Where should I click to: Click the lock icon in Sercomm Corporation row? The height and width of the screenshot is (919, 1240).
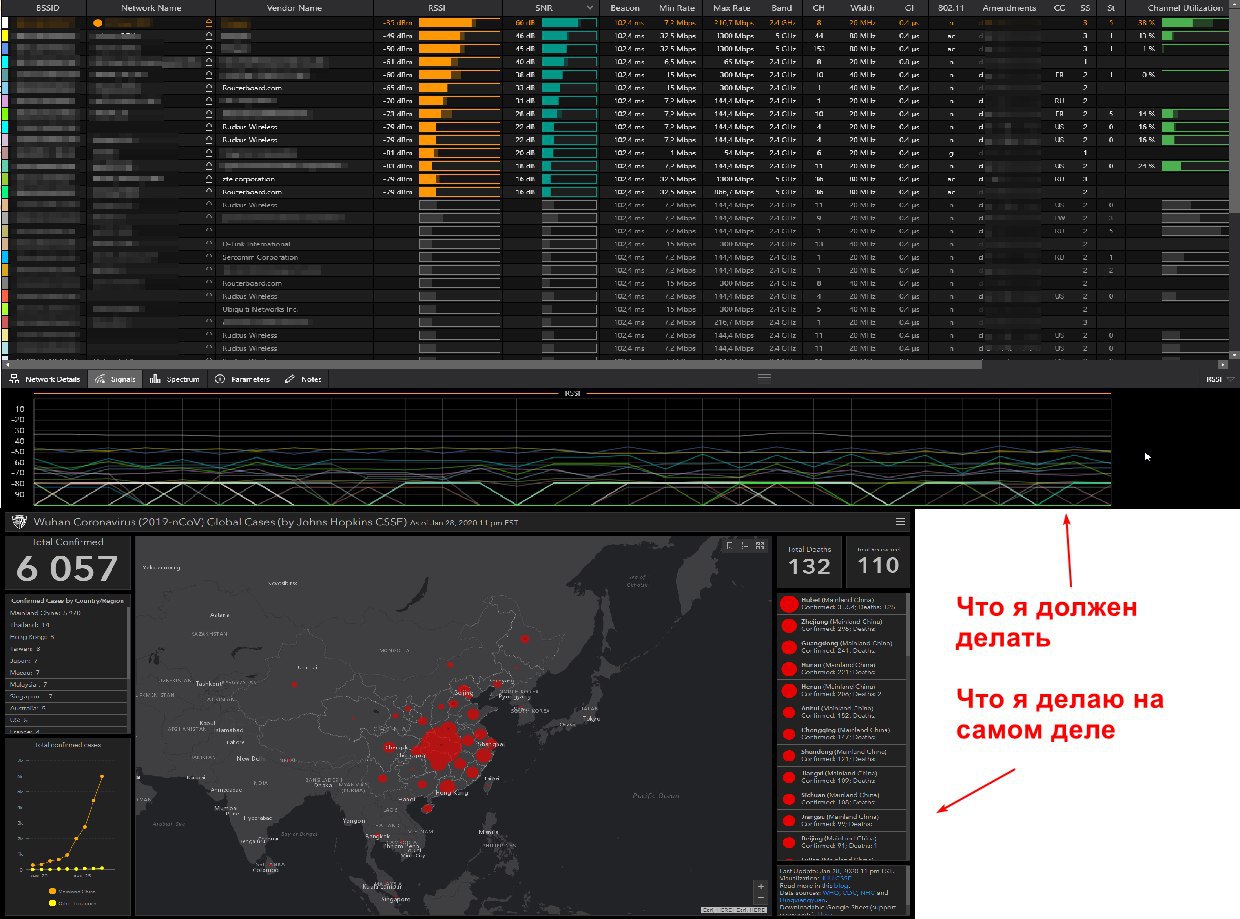pos(209,257)
